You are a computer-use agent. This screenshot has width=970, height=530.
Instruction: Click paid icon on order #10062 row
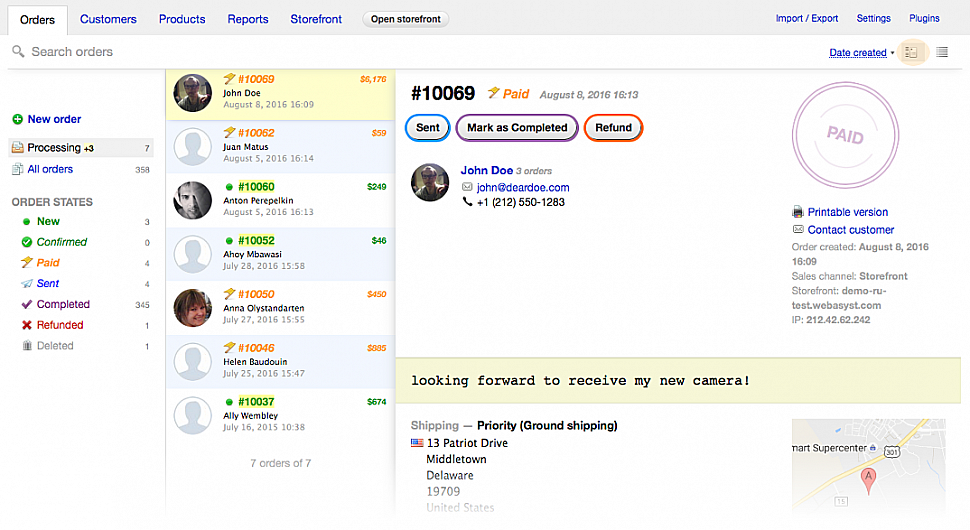(230, 132)
